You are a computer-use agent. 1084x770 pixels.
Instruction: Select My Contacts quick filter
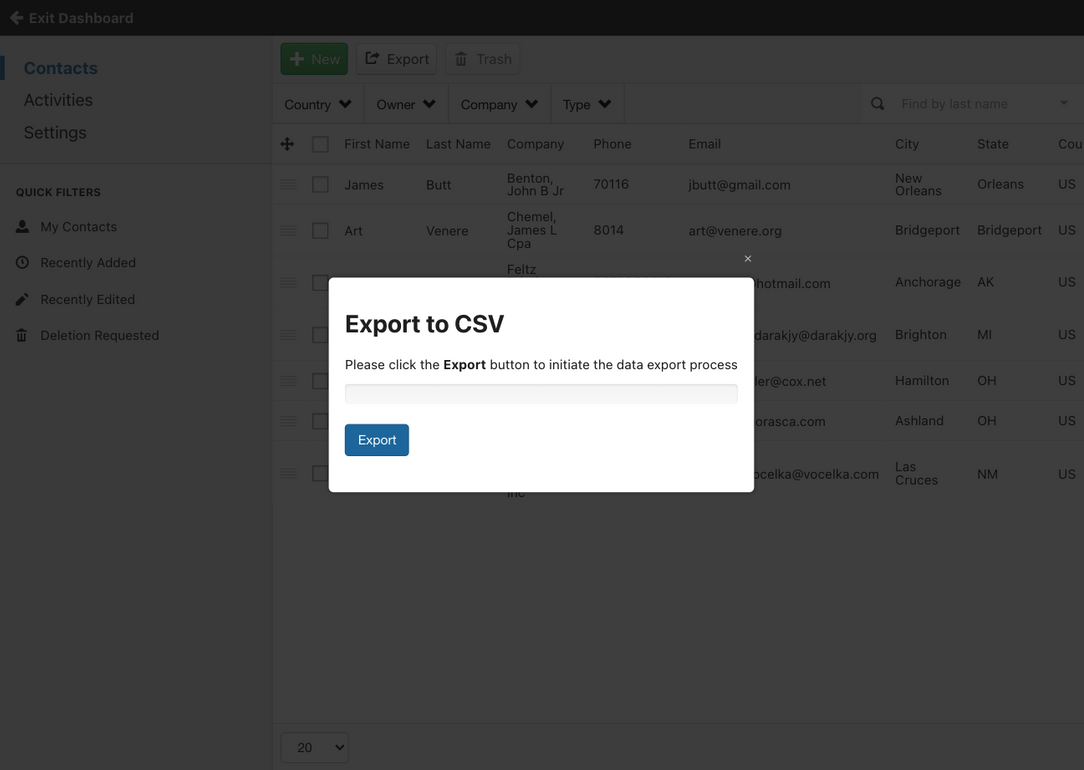pyautogui.click(x=79, y=227)
